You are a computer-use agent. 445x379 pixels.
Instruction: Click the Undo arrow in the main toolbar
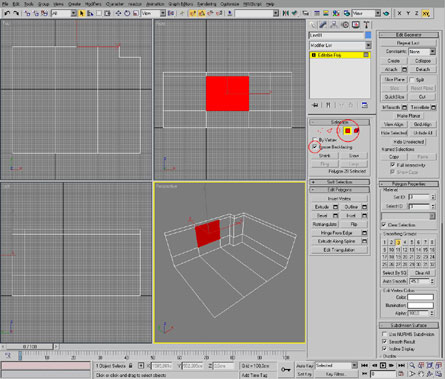7,13
